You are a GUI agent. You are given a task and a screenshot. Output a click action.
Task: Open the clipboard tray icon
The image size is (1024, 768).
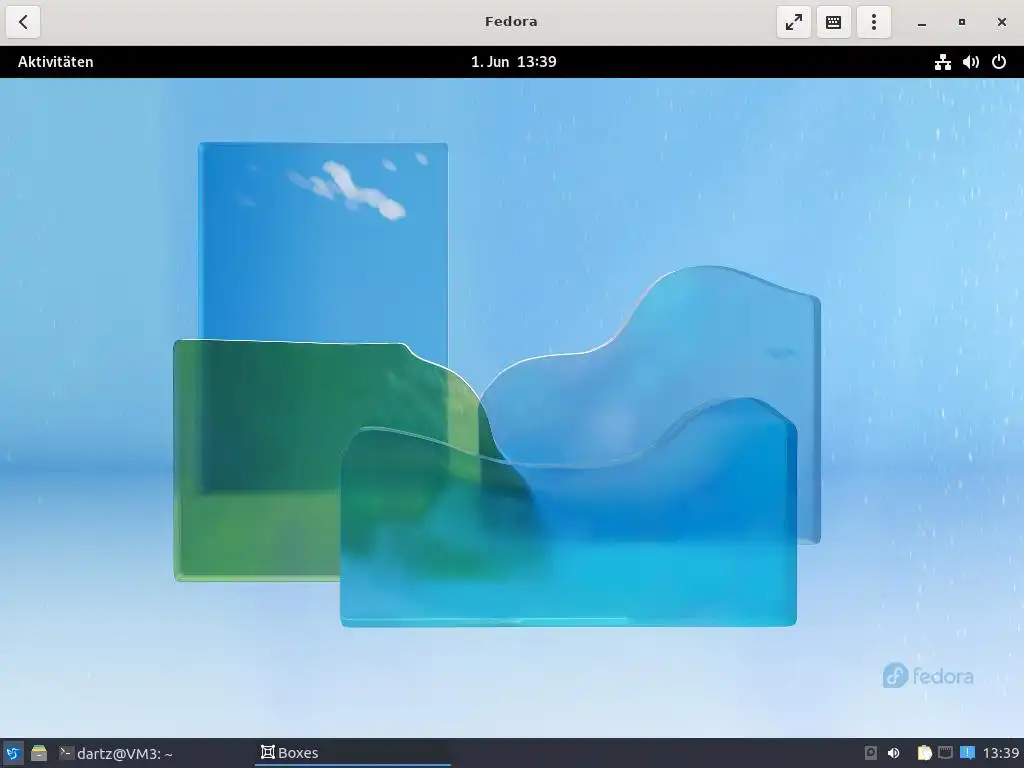point(924,753)
